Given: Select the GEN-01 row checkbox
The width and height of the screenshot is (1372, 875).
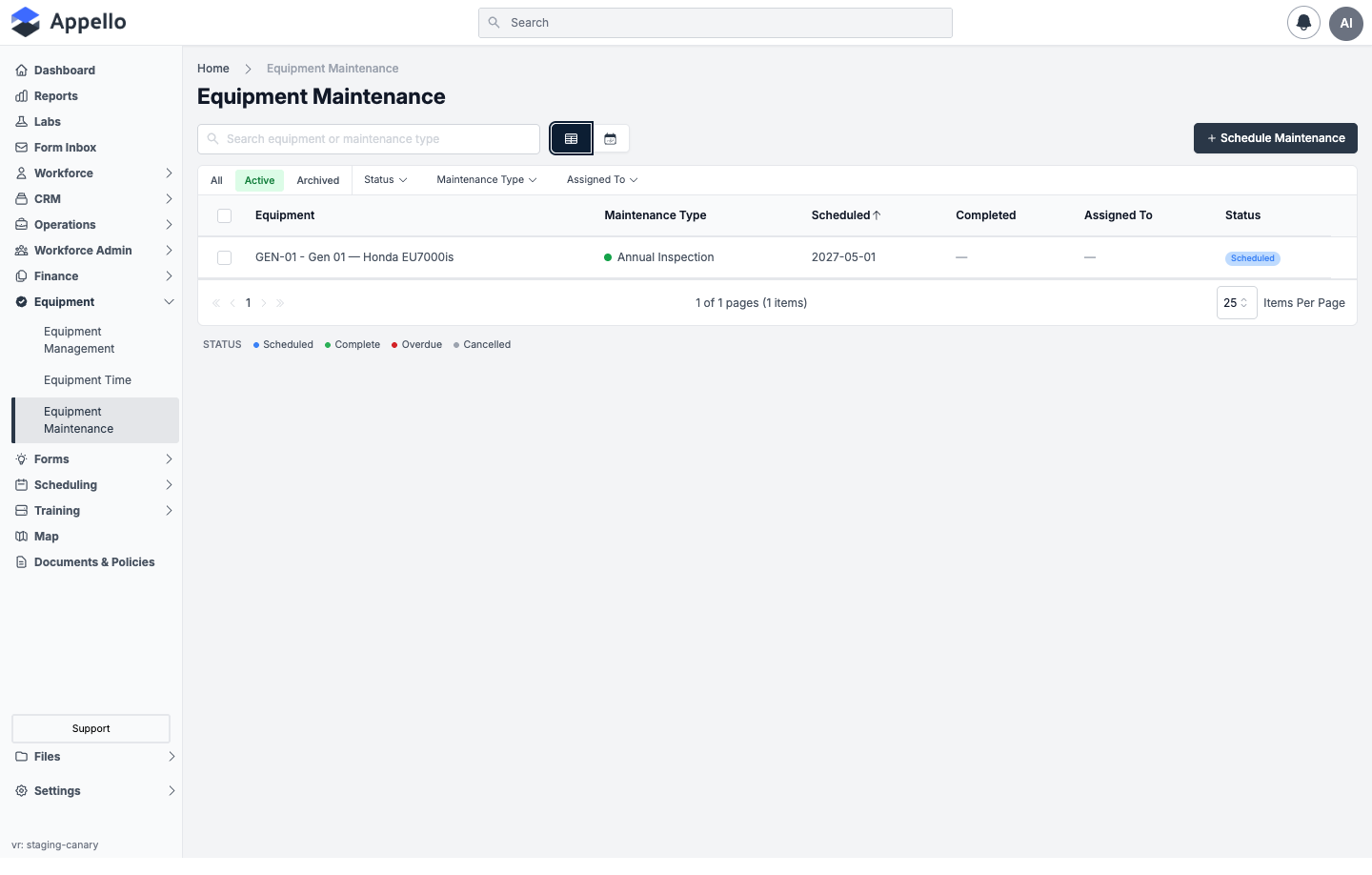Looking at the screenshot, I should [x=225, y=258].
